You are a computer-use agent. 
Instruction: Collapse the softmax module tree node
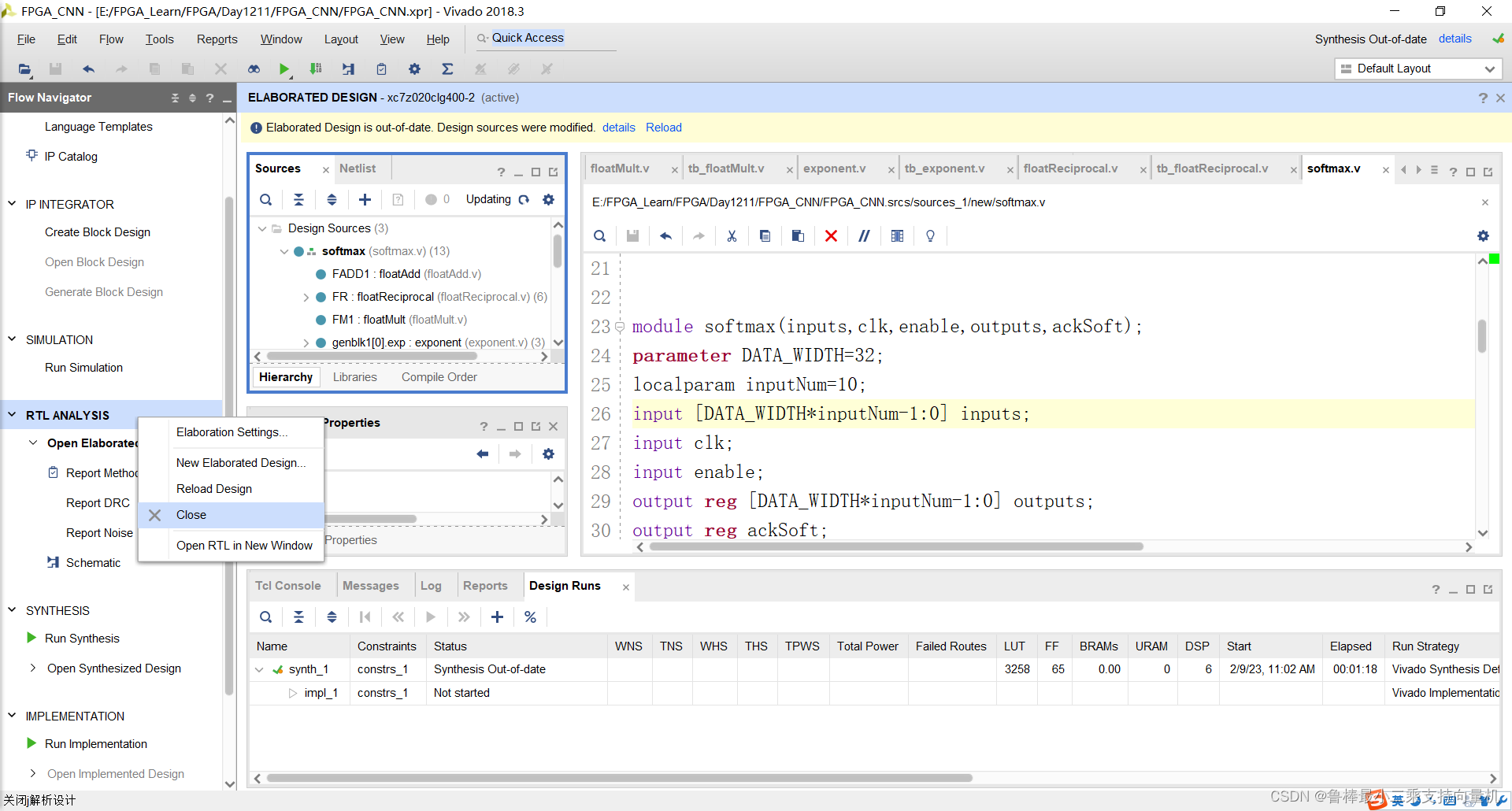[x=284, y=251]
